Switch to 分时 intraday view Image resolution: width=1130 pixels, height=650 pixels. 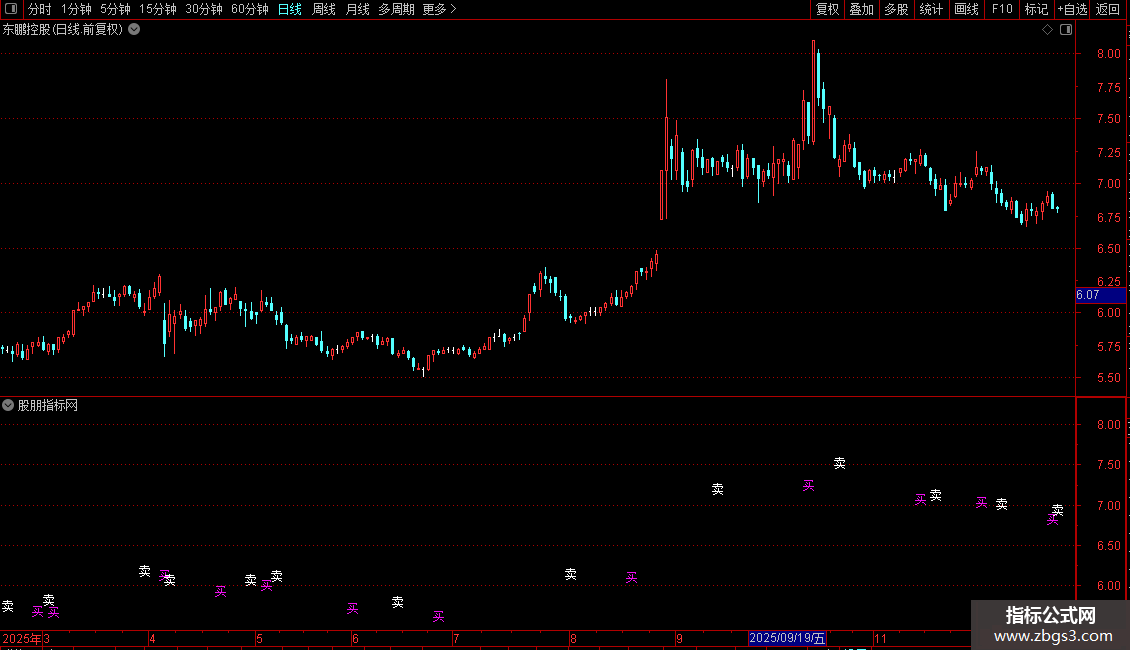(x=40, y=9)
